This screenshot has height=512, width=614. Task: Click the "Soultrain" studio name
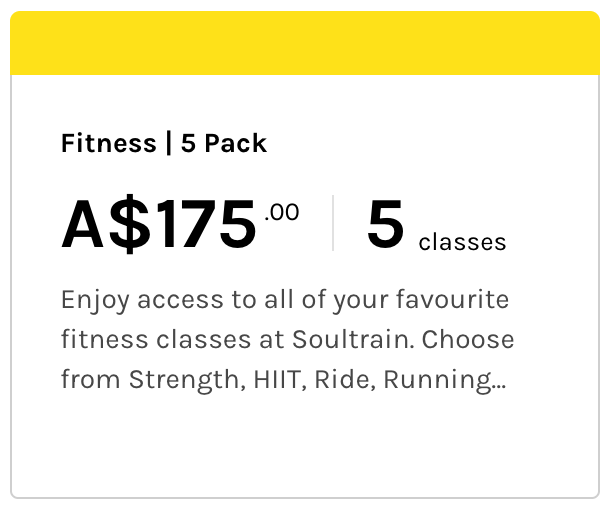pyautogui.click(x=352, y=339)
